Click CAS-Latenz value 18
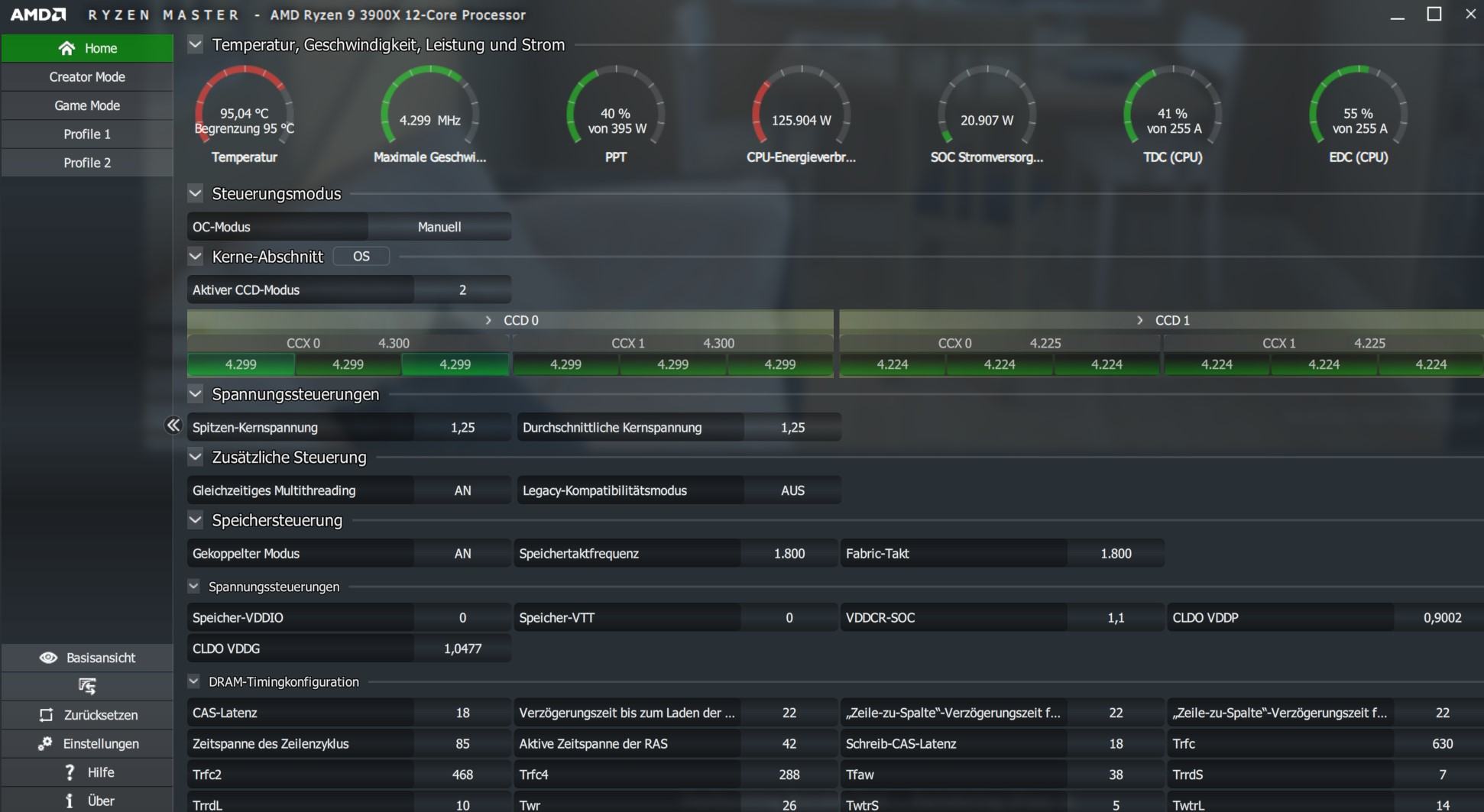 click(463, 713)
